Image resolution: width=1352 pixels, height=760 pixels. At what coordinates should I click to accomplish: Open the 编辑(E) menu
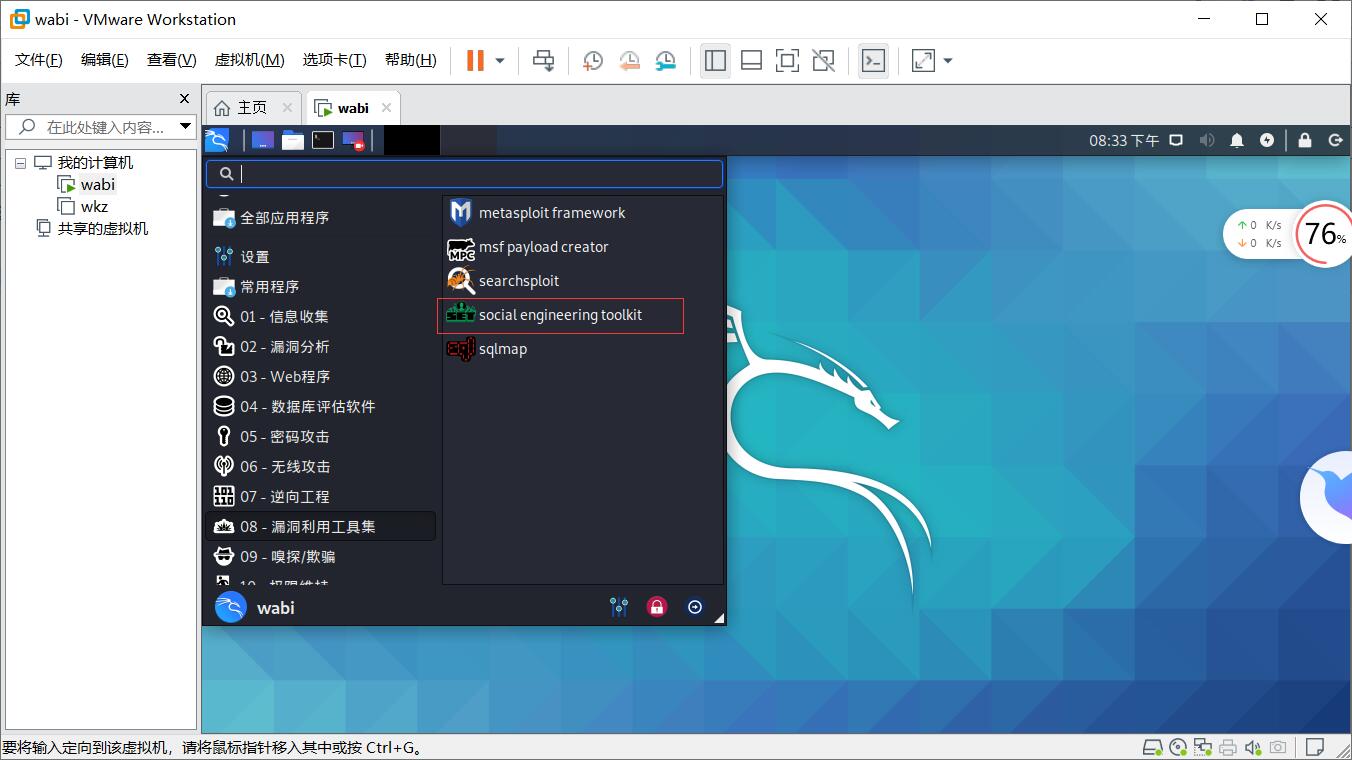(105, 60)
